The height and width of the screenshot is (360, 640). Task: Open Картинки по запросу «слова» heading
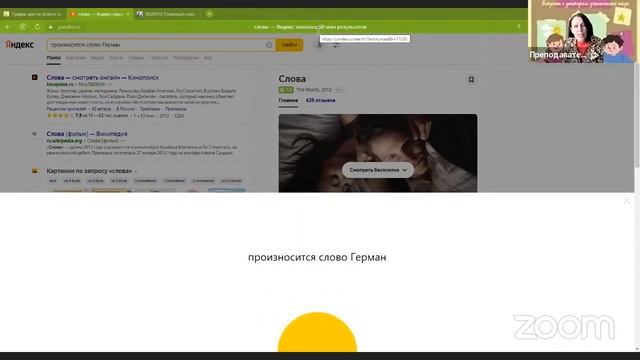(89, 171)
